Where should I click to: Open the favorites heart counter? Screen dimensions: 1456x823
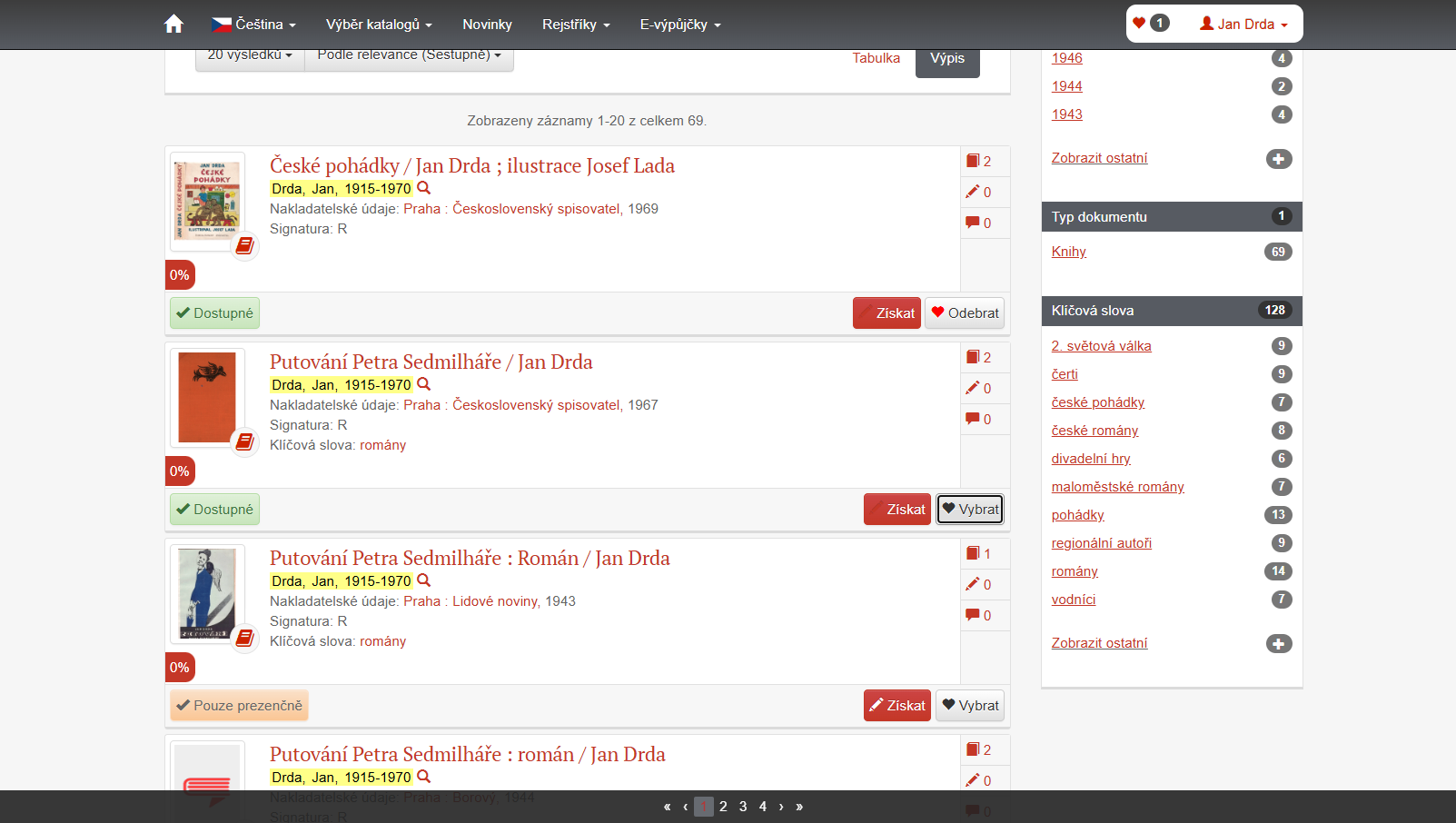click(1151, 24)
